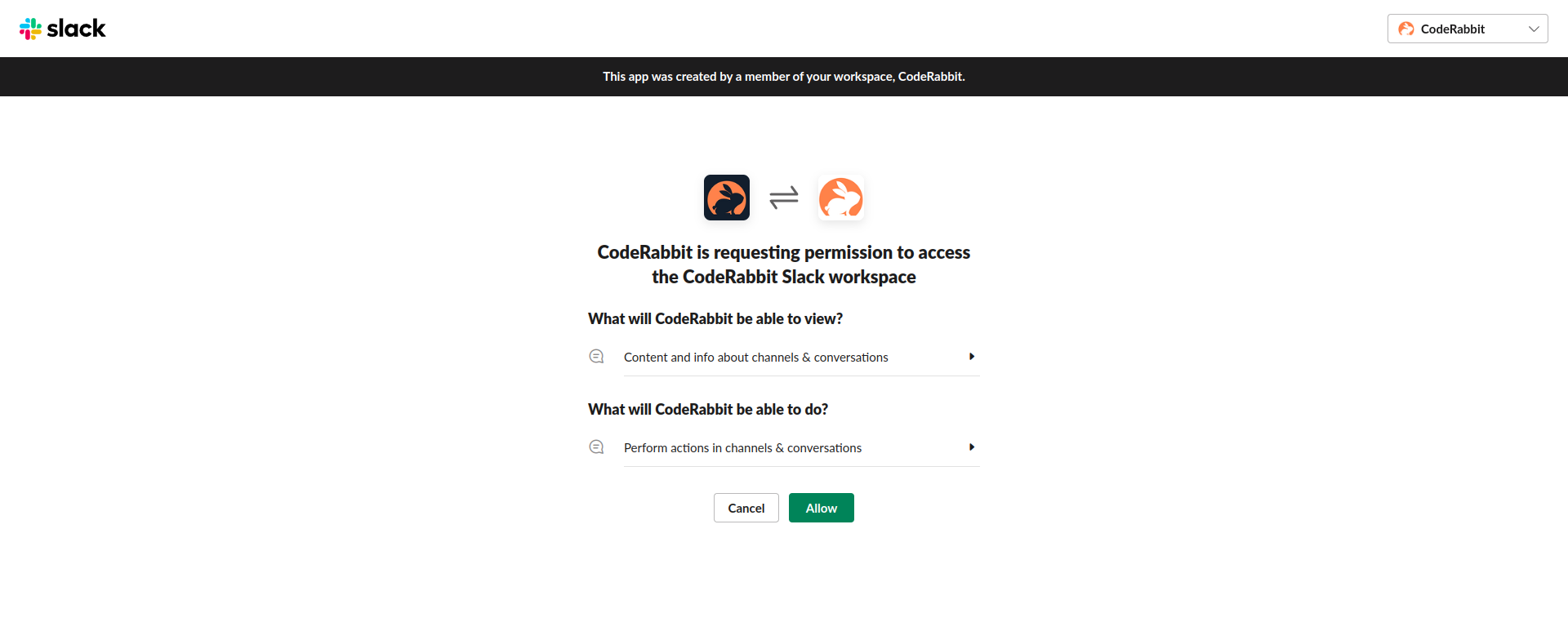Click the Slack multicolor logo icon

(x=30, y=29)
